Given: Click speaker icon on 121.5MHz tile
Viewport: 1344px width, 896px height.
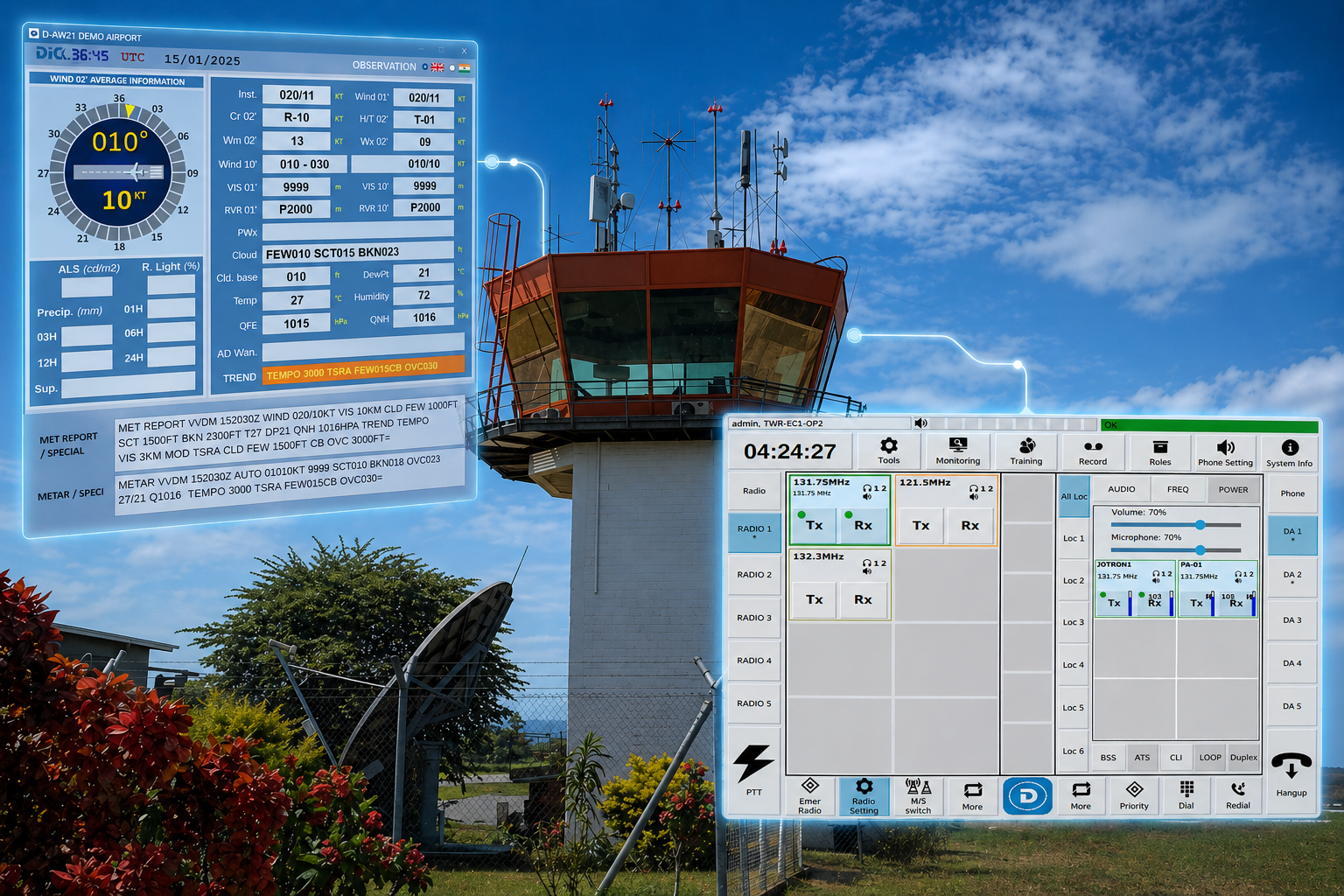Looking at the screenshot, I should (x=974, y=496).
